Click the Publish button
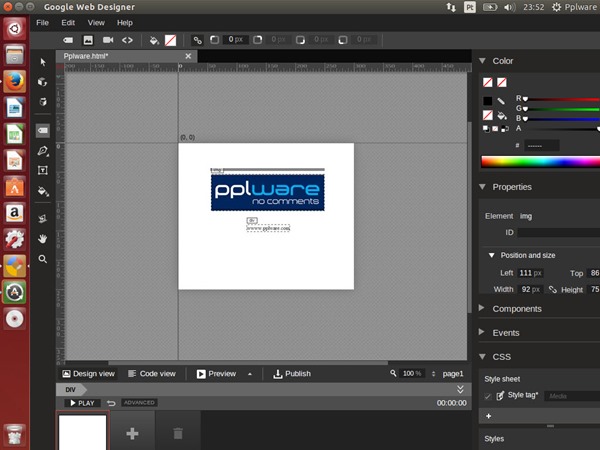The width and height of the screenshot is (600, 450). [292, 374]
